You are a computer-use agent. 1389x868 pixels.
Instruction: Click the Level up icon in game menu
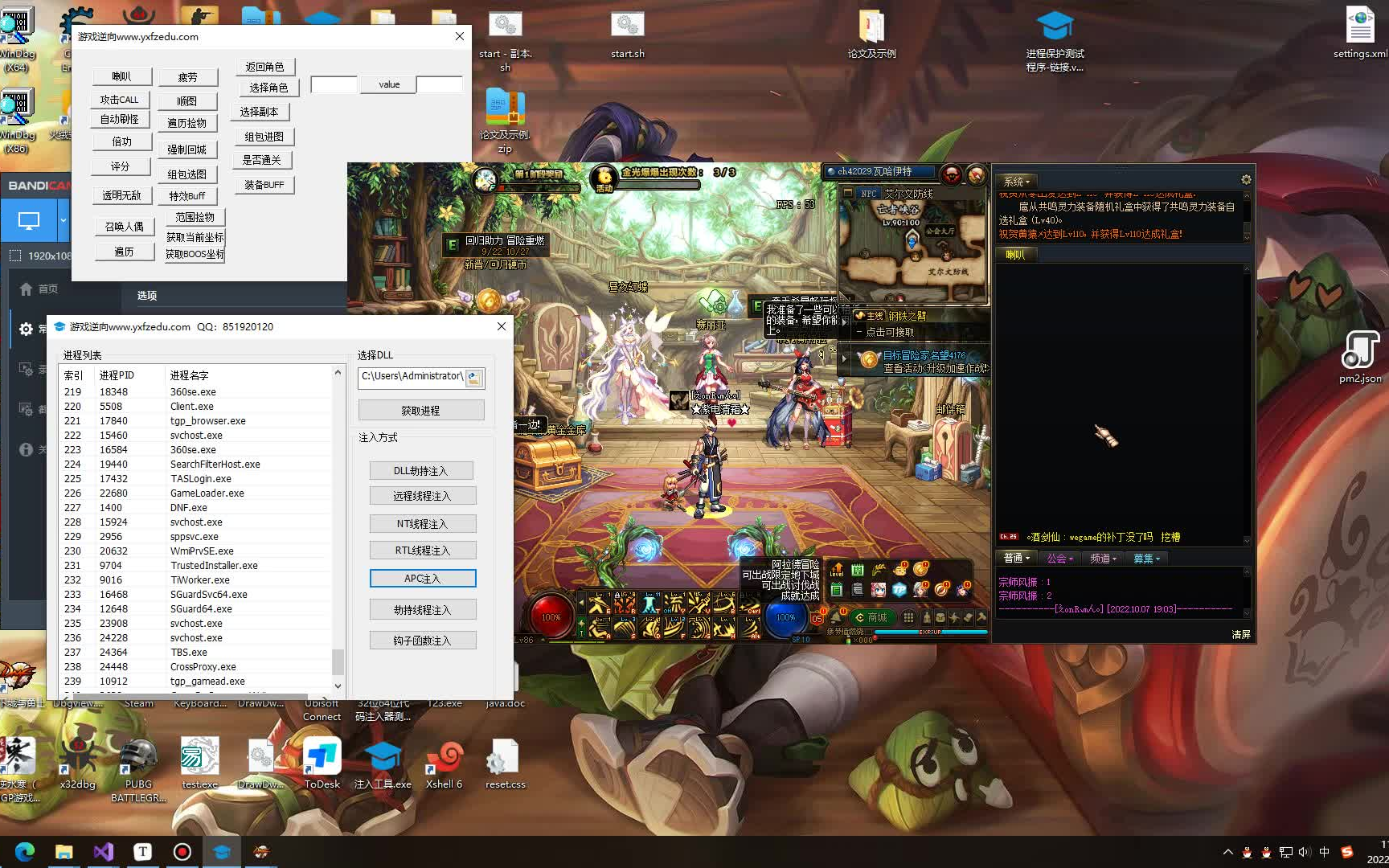pyautogui.click(x=837, y=570)
